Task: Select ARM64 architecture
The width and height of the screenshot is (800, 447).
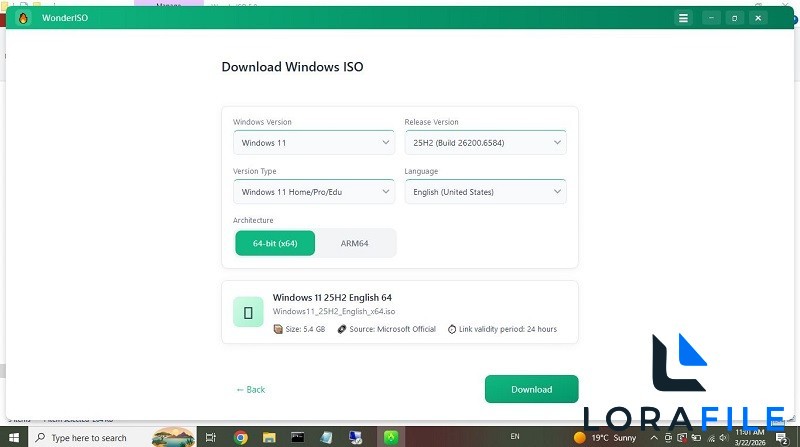Action: click(x=355, y=243)
